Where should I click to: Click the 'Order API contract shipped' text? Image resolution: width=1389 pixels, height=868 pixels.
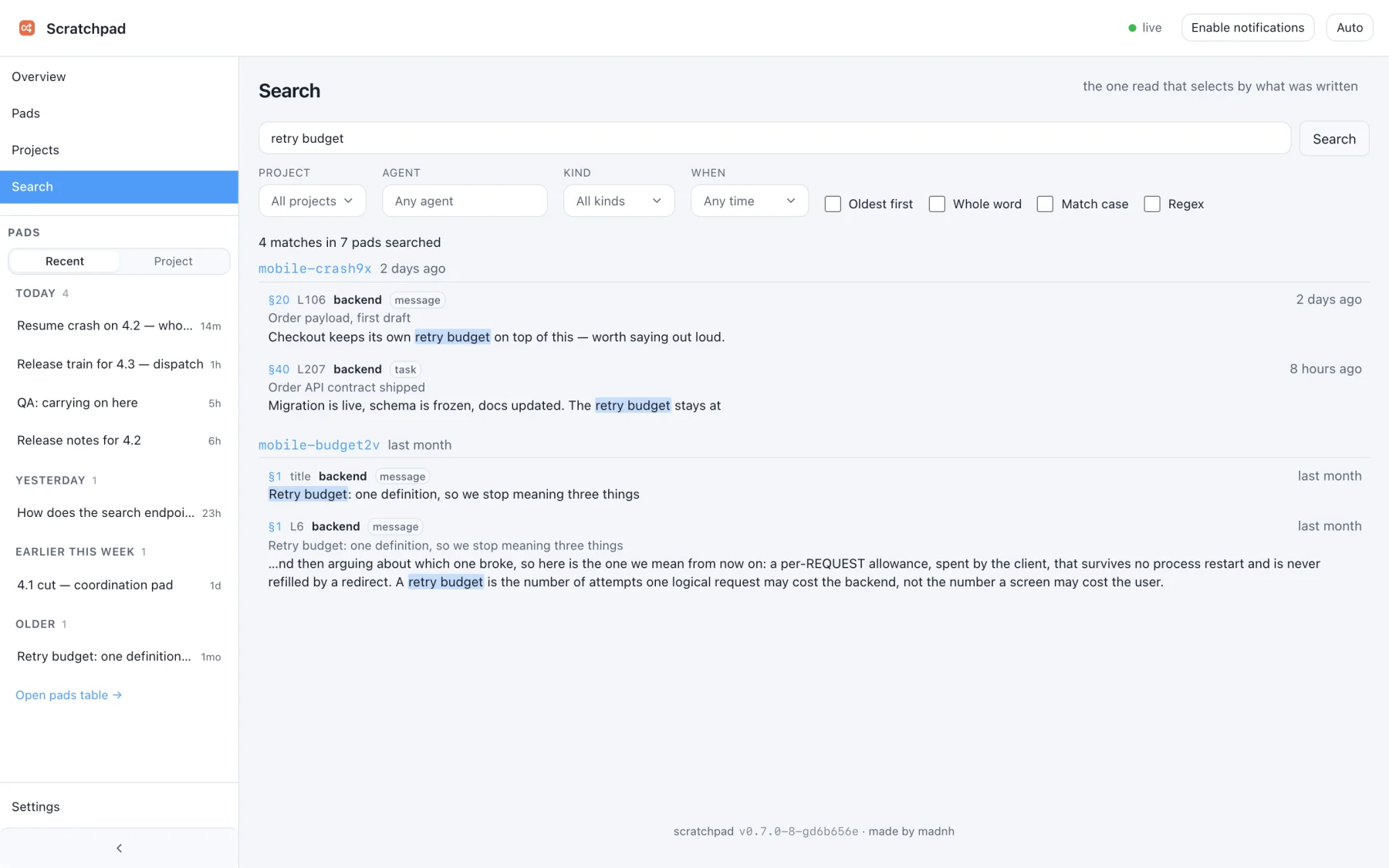(346, 387)
